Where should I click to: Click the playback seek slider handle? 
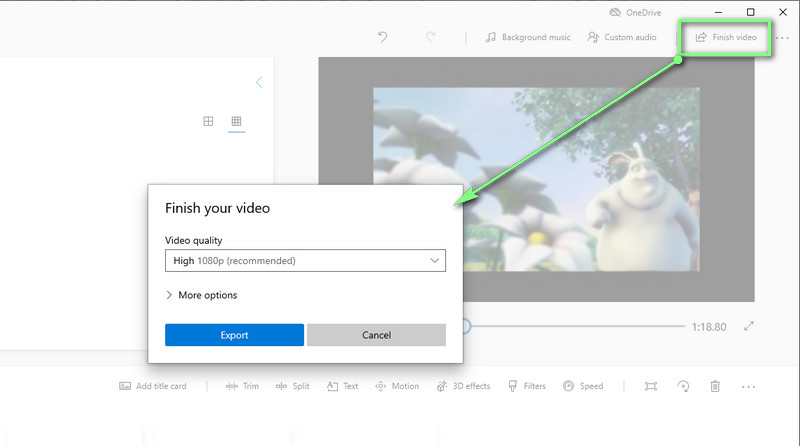point(466,326)
